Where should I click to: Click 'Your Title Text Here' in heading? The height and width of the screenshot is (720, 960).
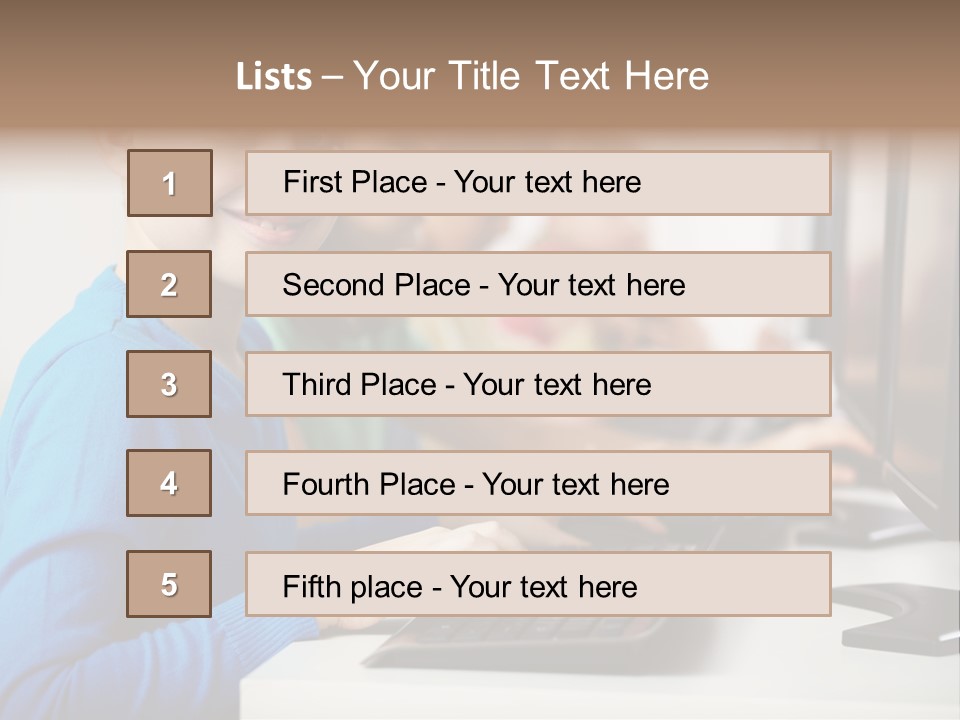[x=531, y=76]
